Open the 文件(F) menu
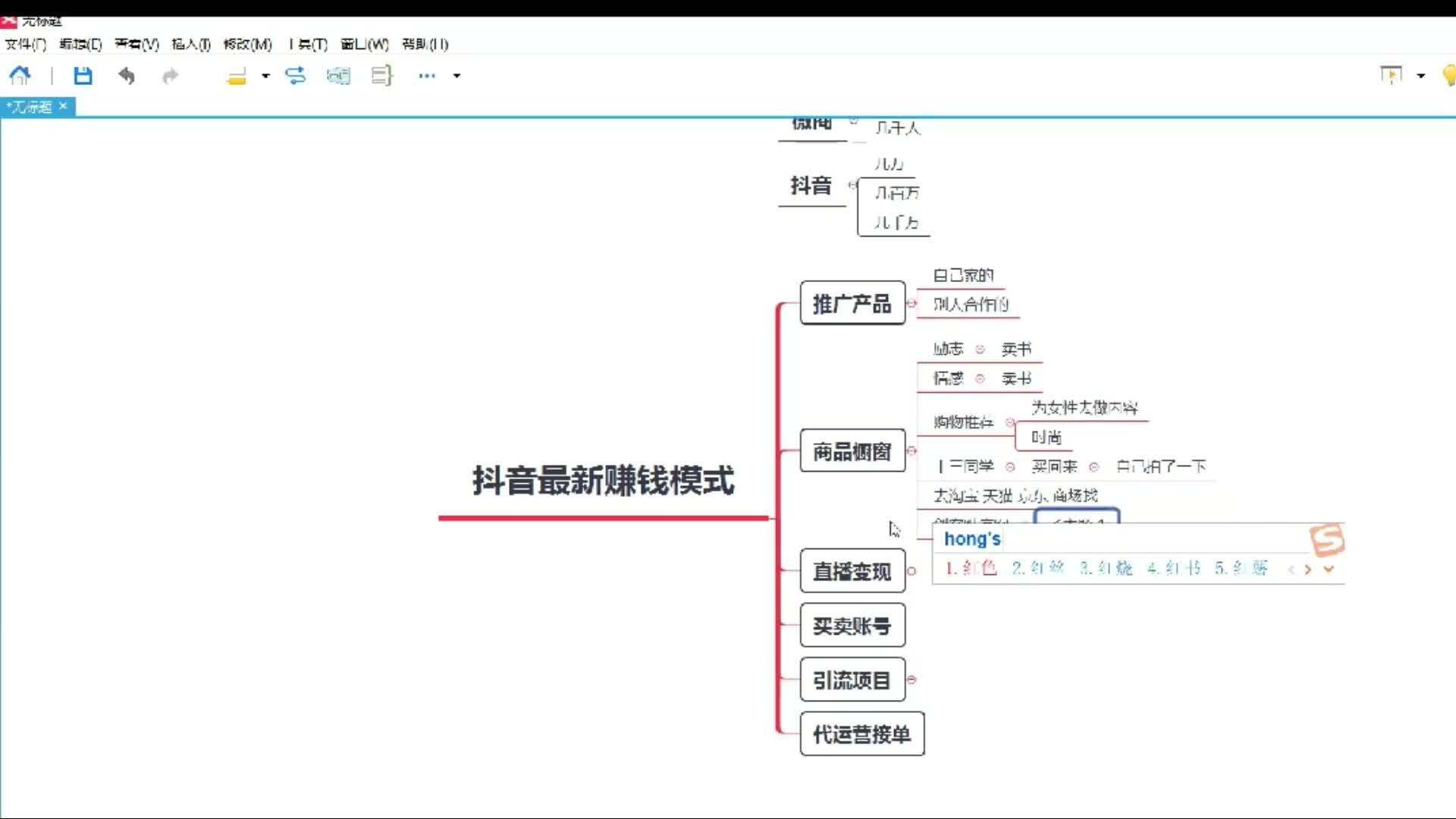This screenshot has height=819, width=1456. pyautogui.click(x=26, y=44)
